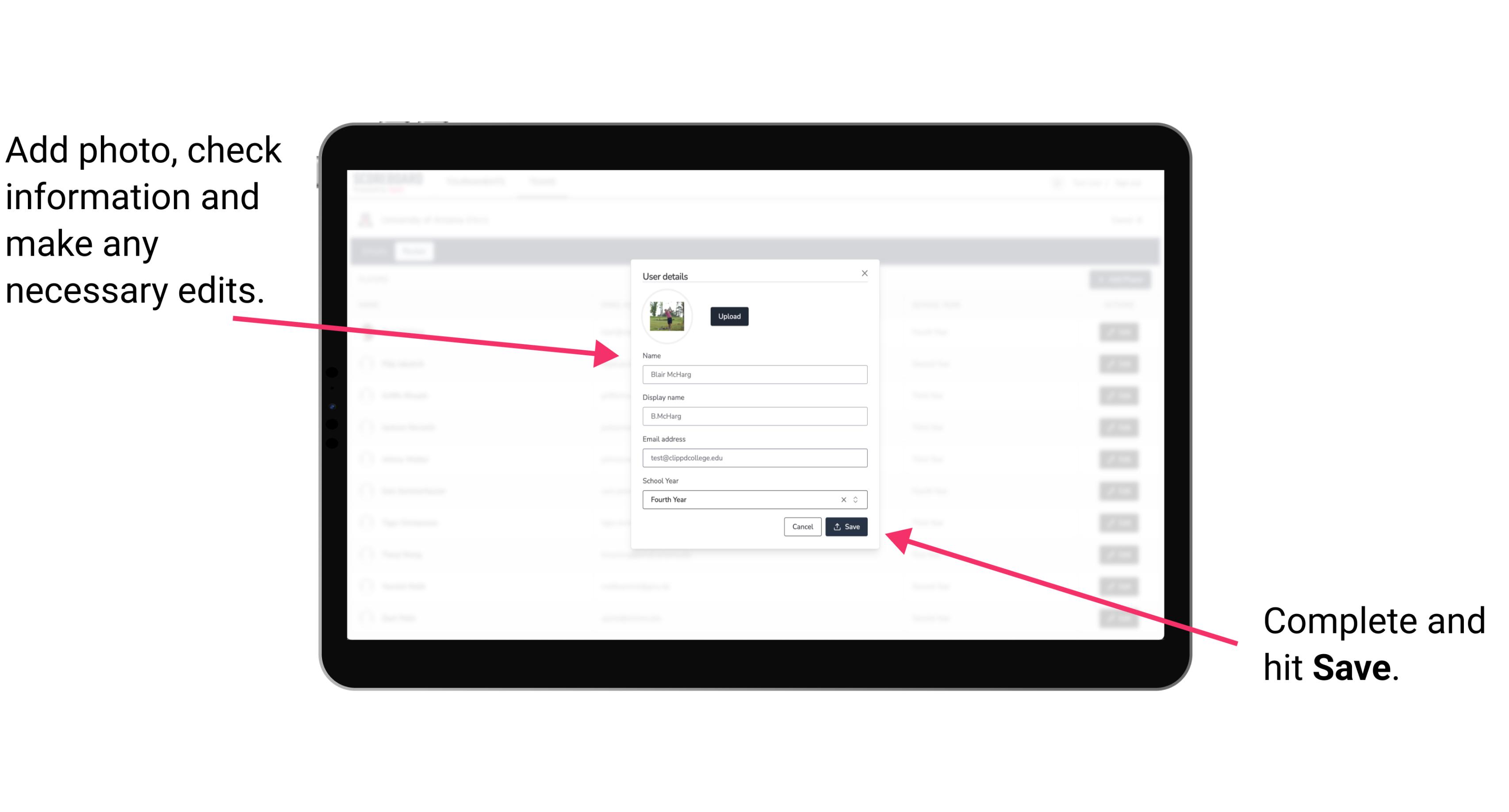
Task: Click the profile photo thumbnail
Action: [x=667, y=317]
